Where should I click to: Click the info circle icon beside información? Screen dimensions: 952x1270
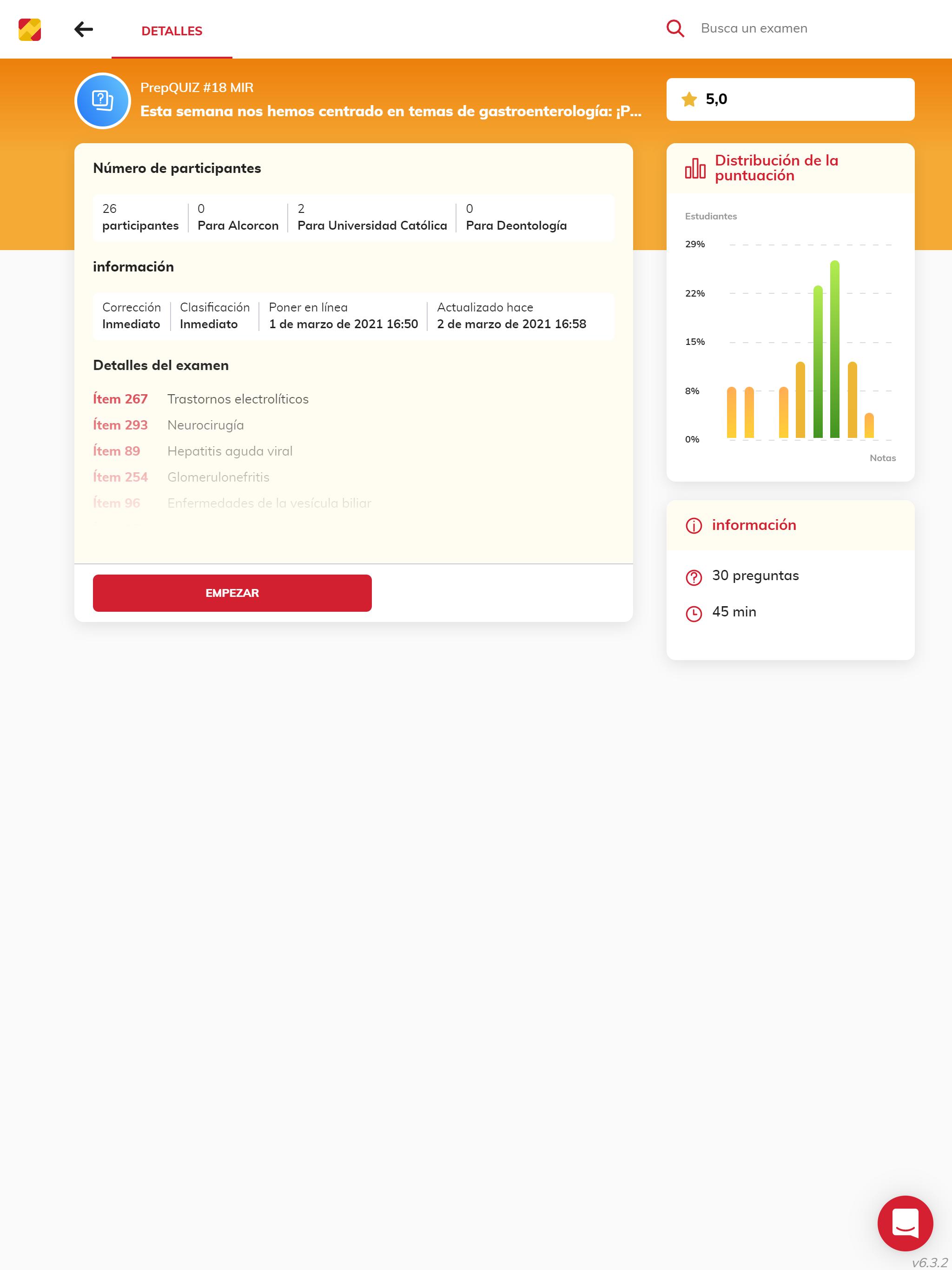(x=694, y=525)
